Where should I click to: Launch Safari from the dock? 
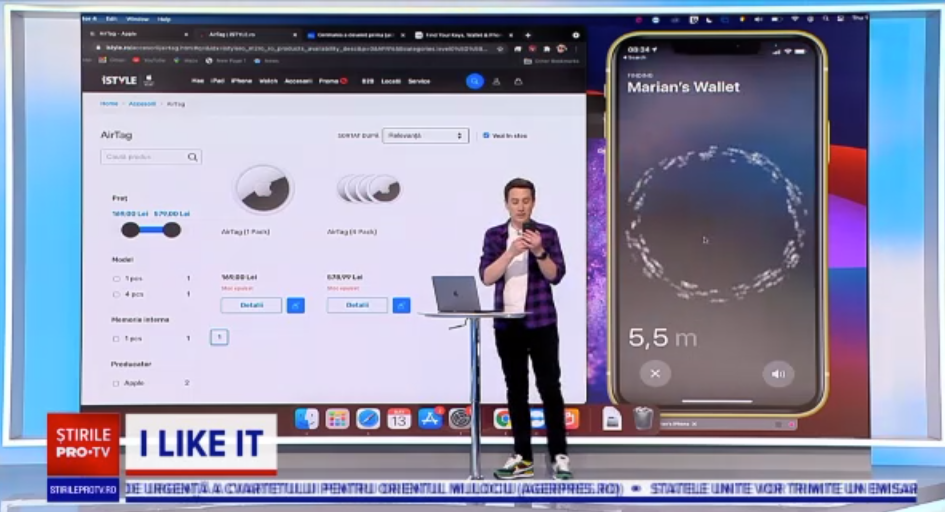tap(368, 418)
